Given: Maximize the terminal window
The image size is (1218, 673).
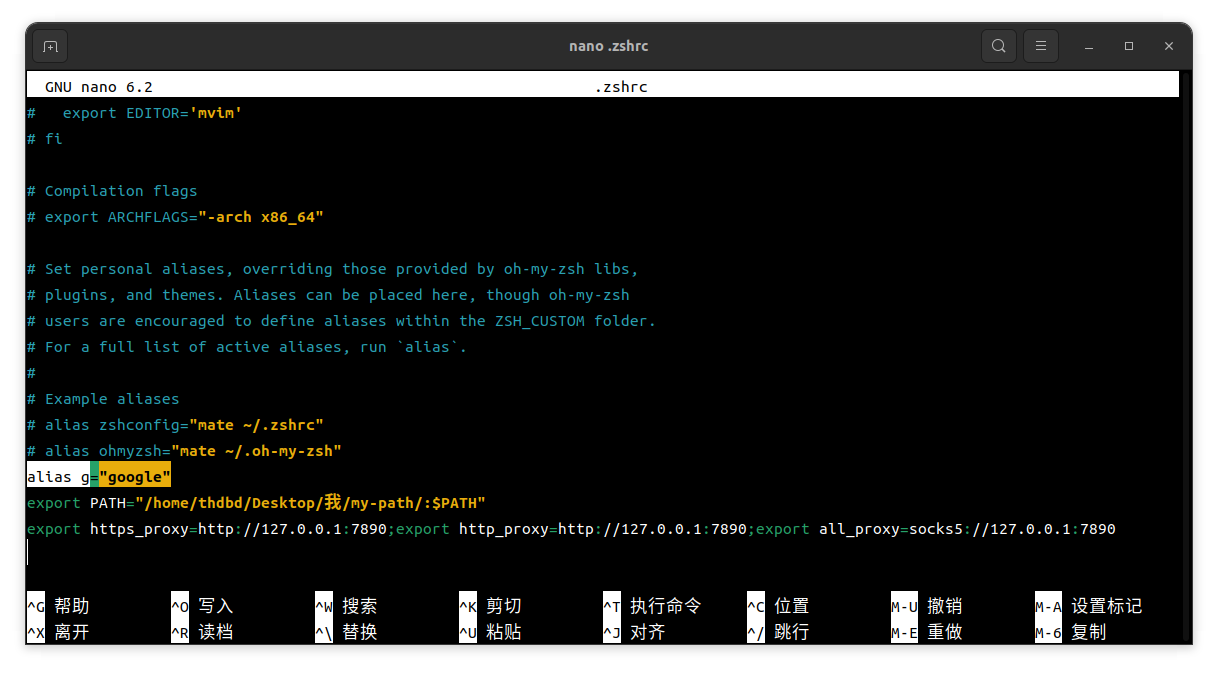Looking at the screenshot, I should (1129, 46).
